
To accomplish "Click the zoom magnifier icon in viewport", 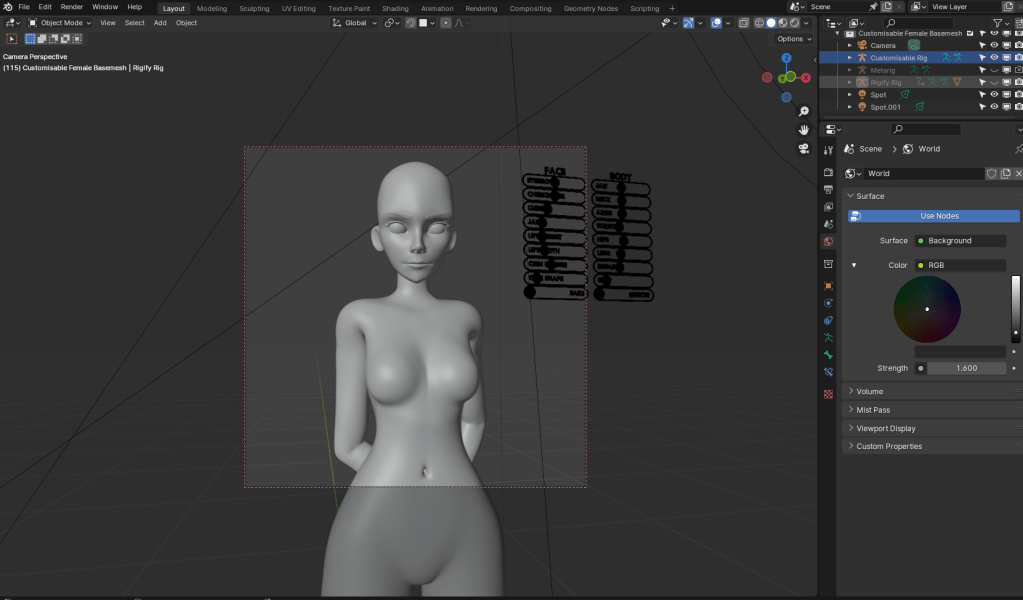I will point(803,112).
